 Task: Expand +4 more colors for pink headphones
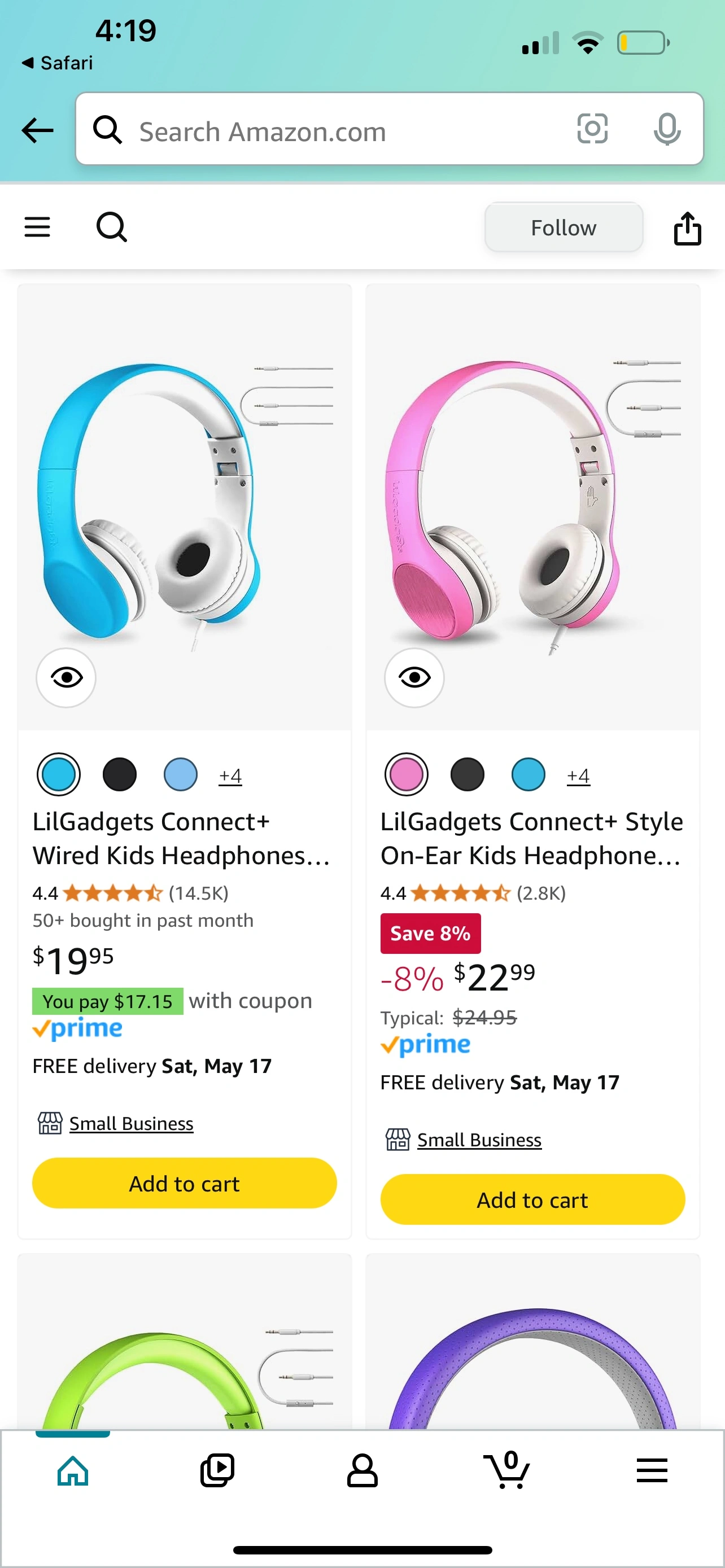tap(578, 776)
